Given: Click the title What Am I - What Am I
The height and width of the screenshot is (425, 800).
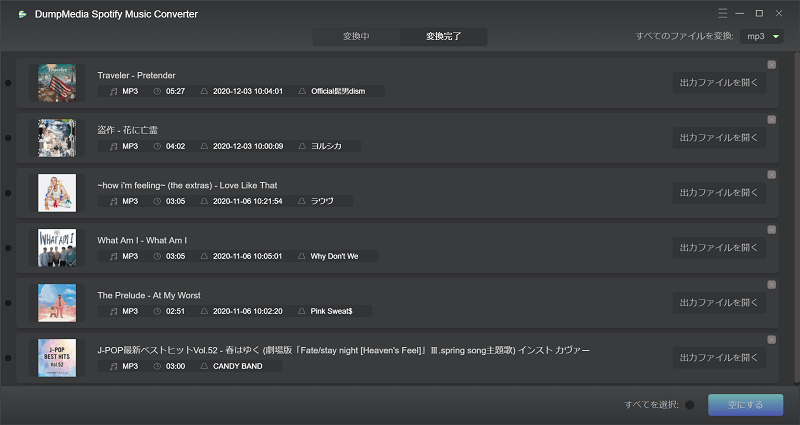Looking at the screenshot, I should 142,240.
